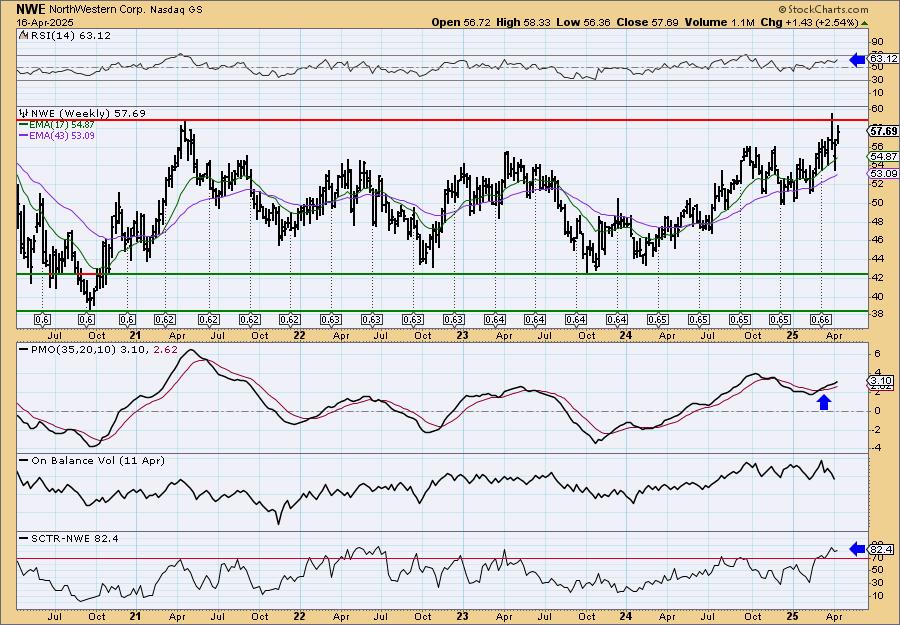The image size is (900, 625).
Task: Click the price-bar icon before NWE (Weekly)
Action: (23, 113)
